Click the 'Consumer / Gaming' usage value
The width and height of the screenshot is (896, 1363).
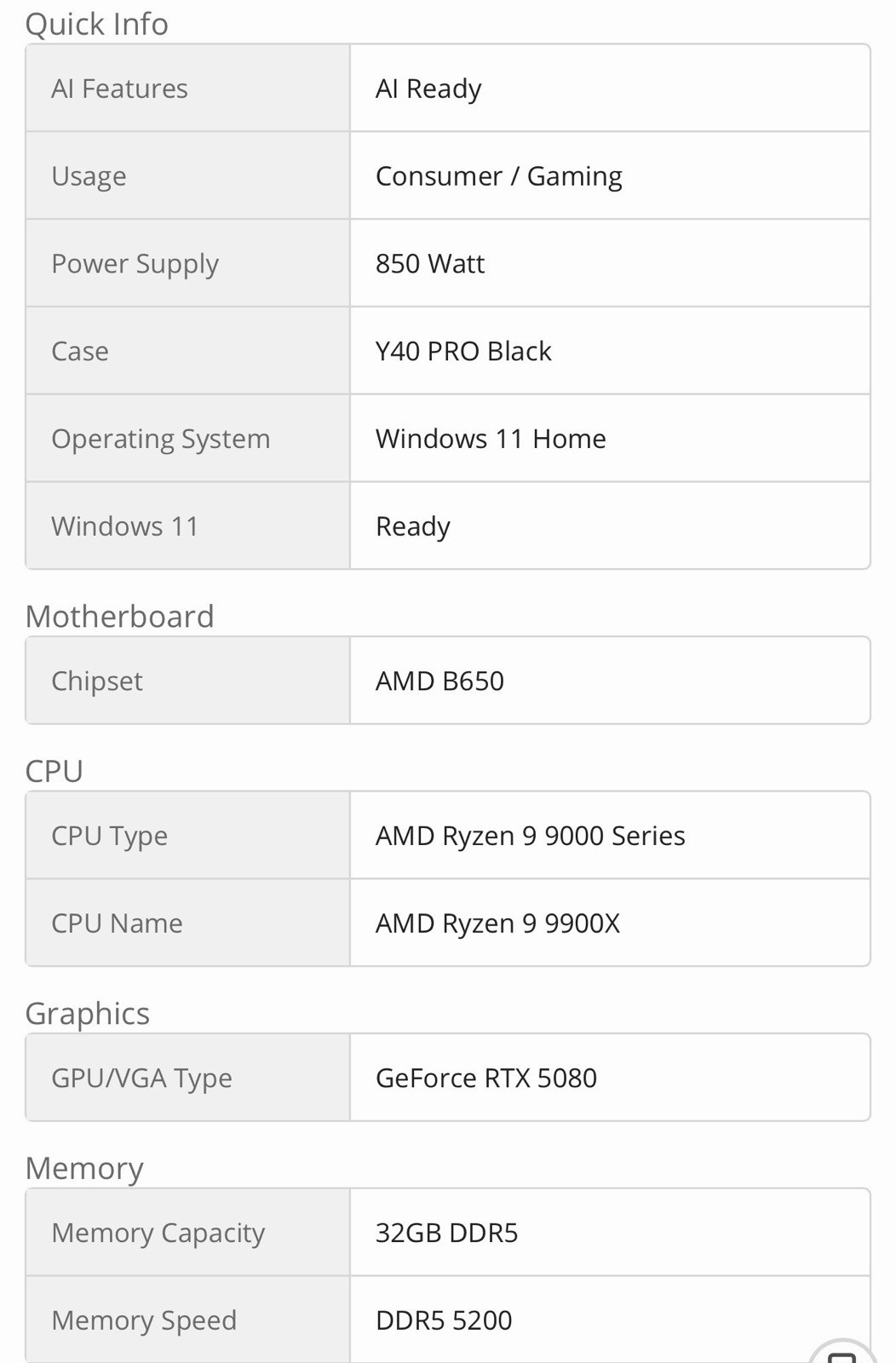[499, 176]
